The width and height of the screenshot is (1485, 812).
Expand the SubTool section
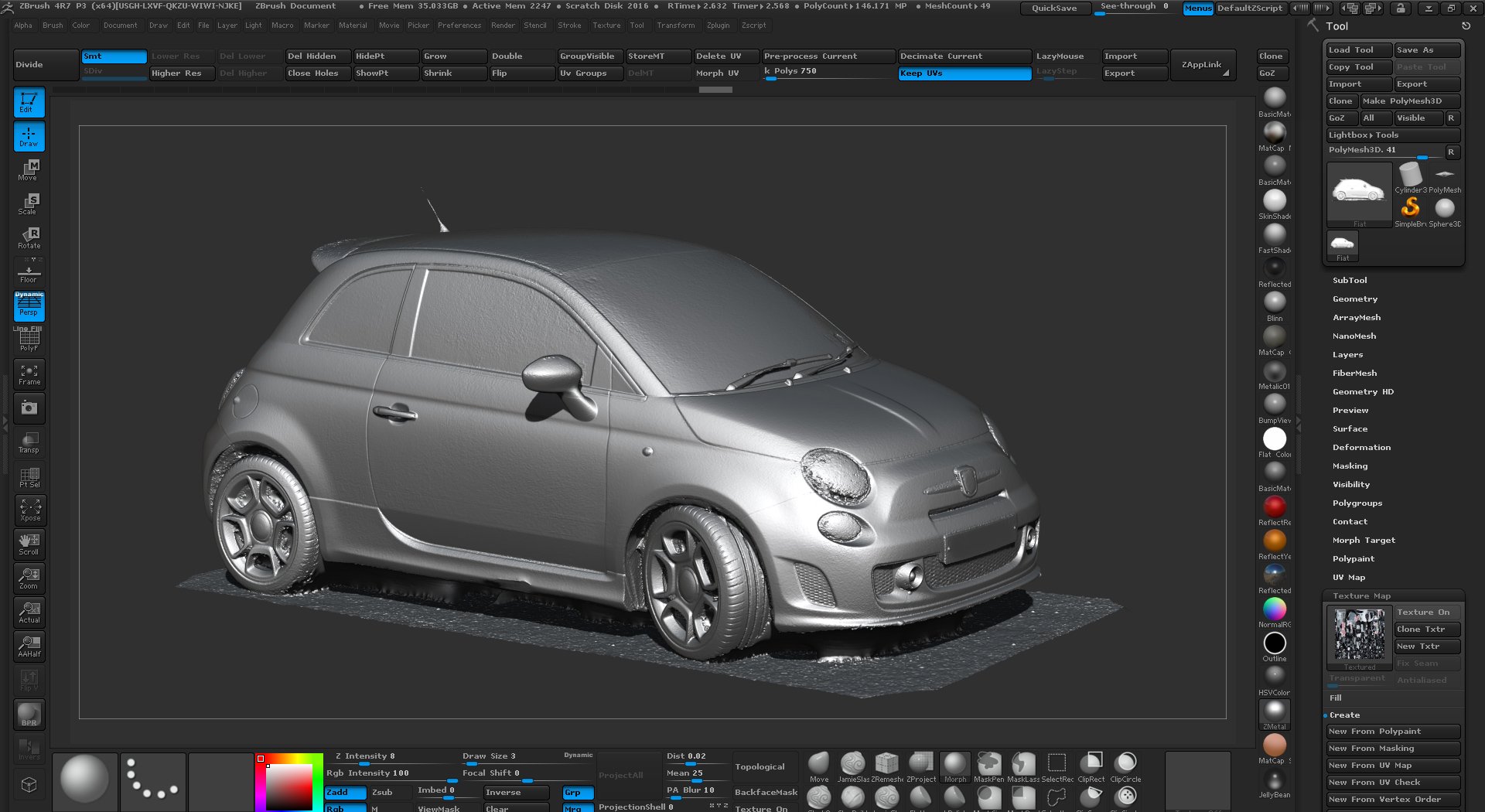coord(1350,281)
